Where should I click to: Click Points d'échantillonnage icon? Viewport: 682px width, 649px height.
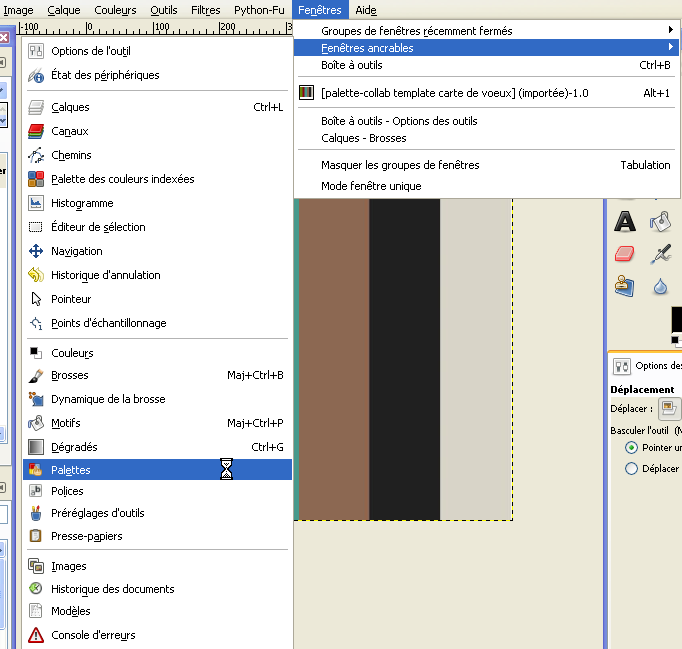[x=36, y=323]
